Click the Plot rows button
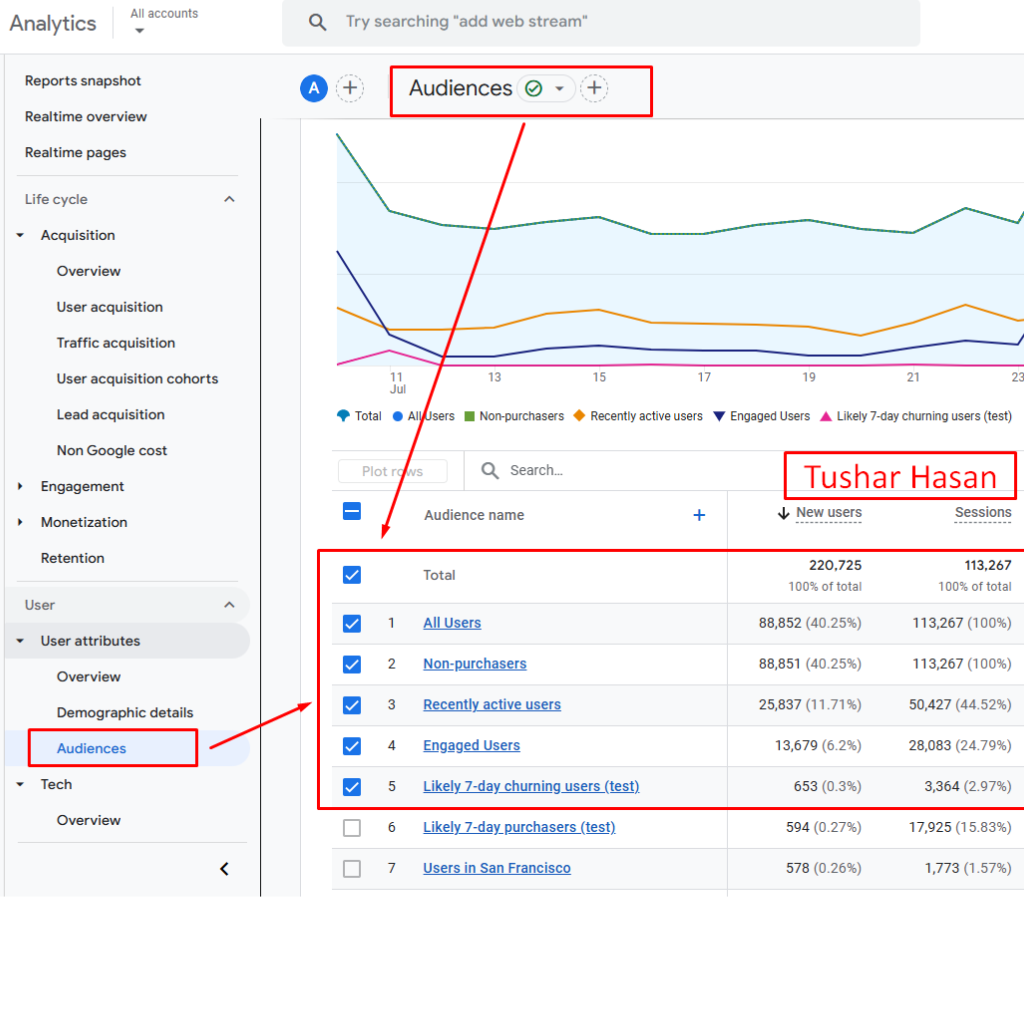Screen dimensions: 1024x1024 pos(392,470)
